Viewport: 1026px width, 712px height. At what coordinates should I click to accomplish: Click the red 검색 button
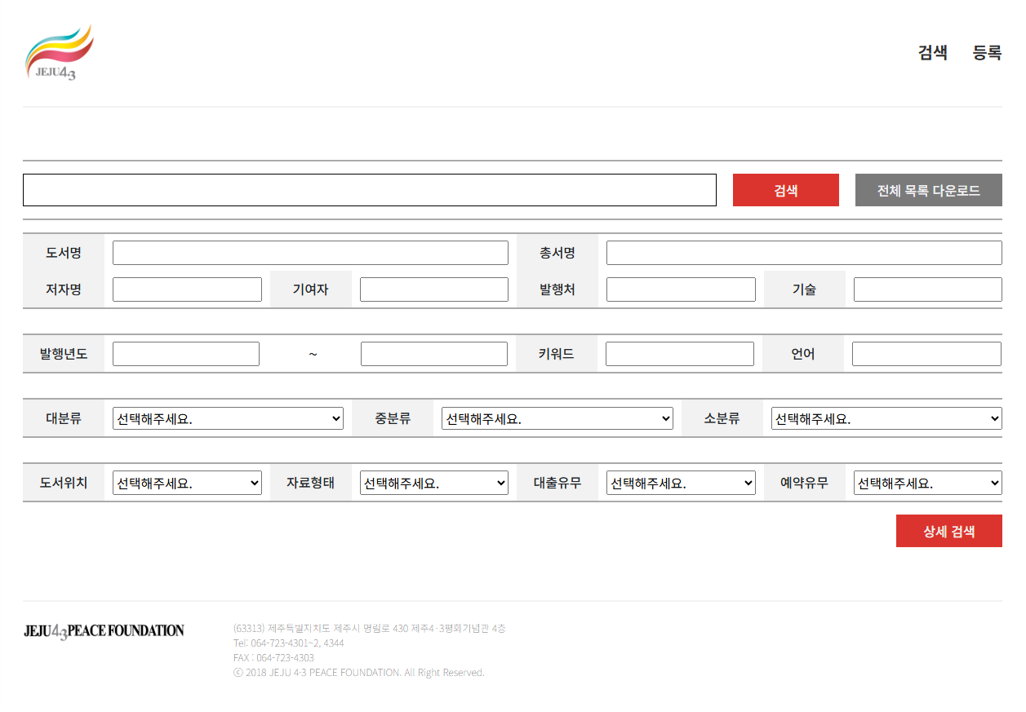pyautogui.click(x=785, y=190)
